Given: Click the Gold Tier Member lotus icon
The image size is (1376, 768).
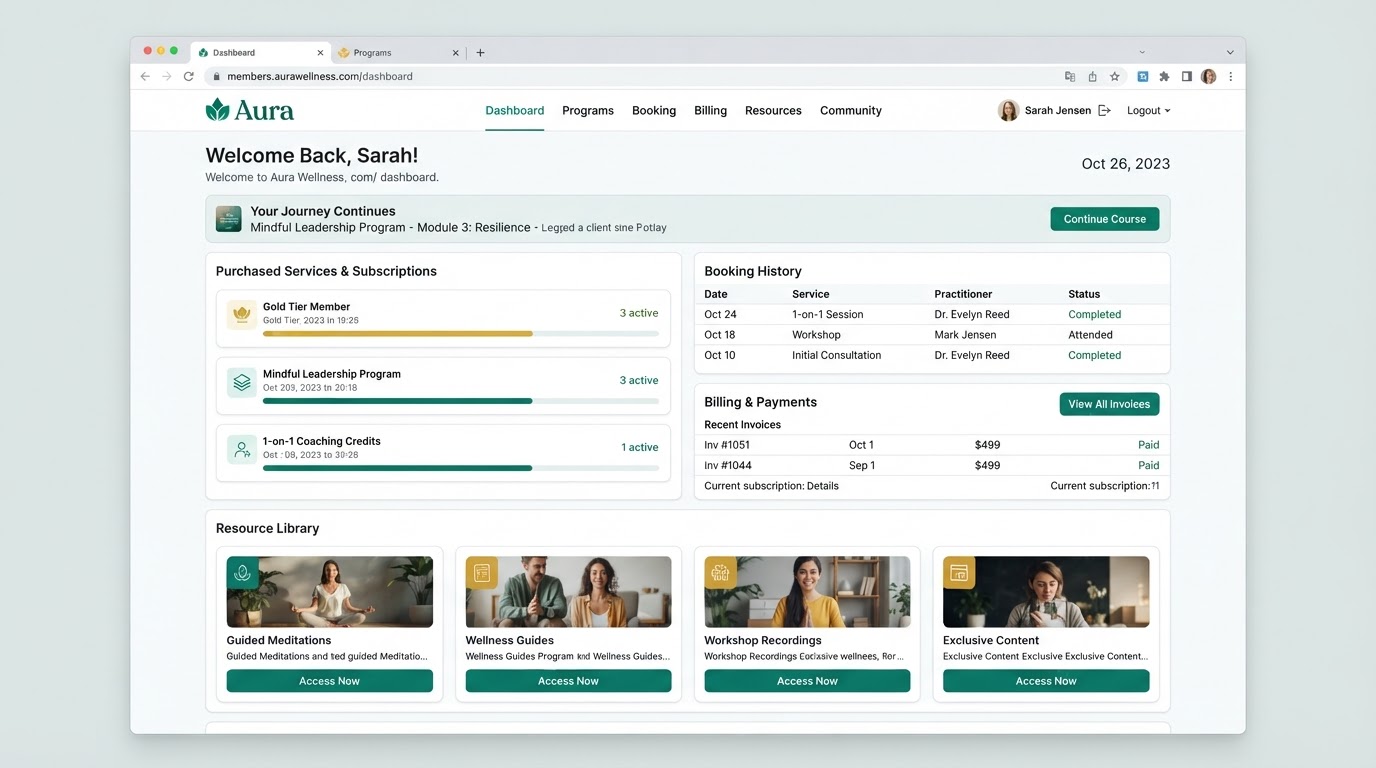Looking at the screenshot, I should coord(241,314).
